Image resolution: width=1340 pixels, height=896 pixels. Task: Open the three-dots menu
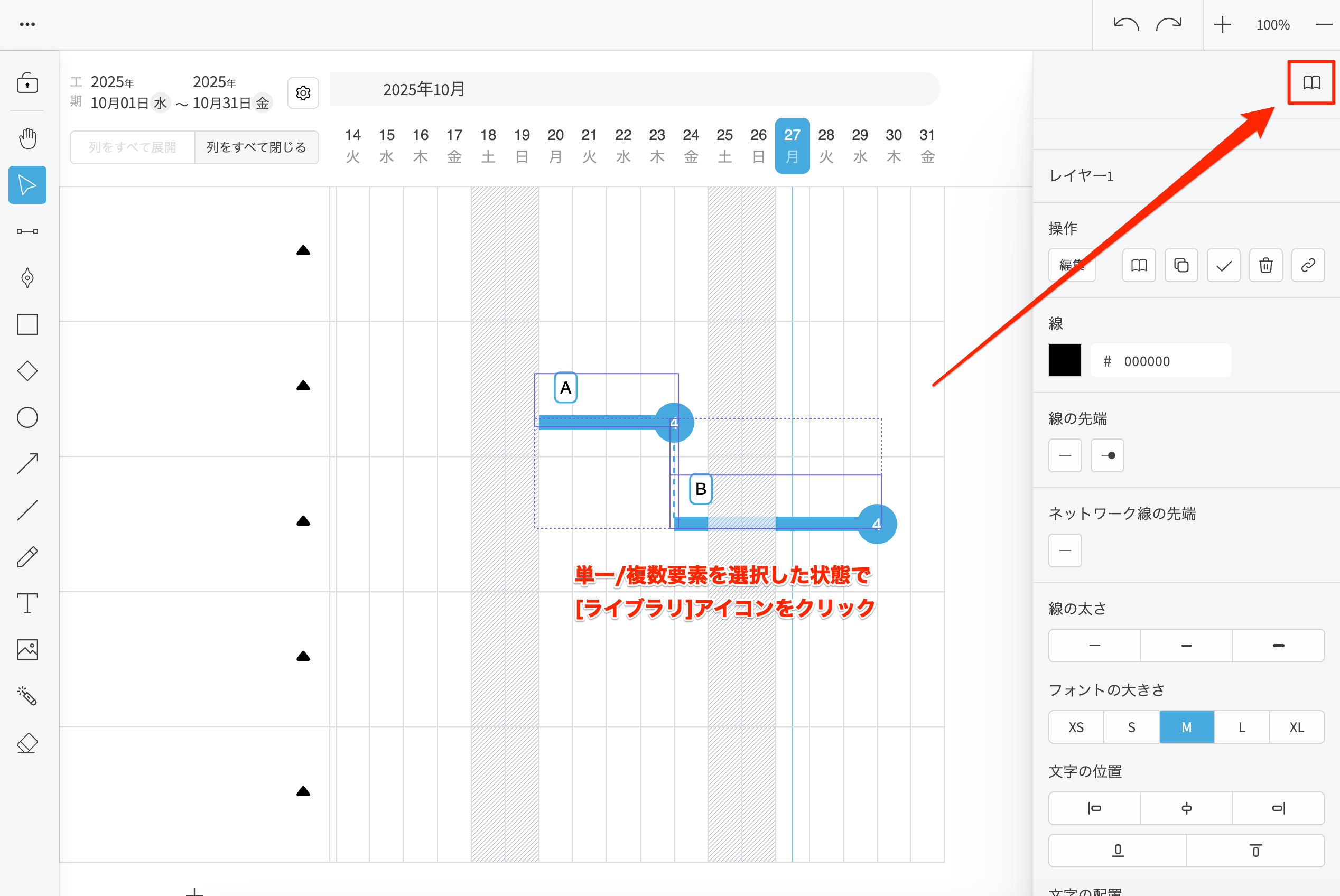click(x=27, y=25)
